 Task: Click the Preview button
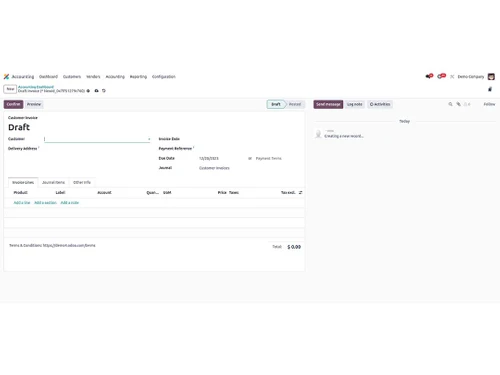coord(34,104)
